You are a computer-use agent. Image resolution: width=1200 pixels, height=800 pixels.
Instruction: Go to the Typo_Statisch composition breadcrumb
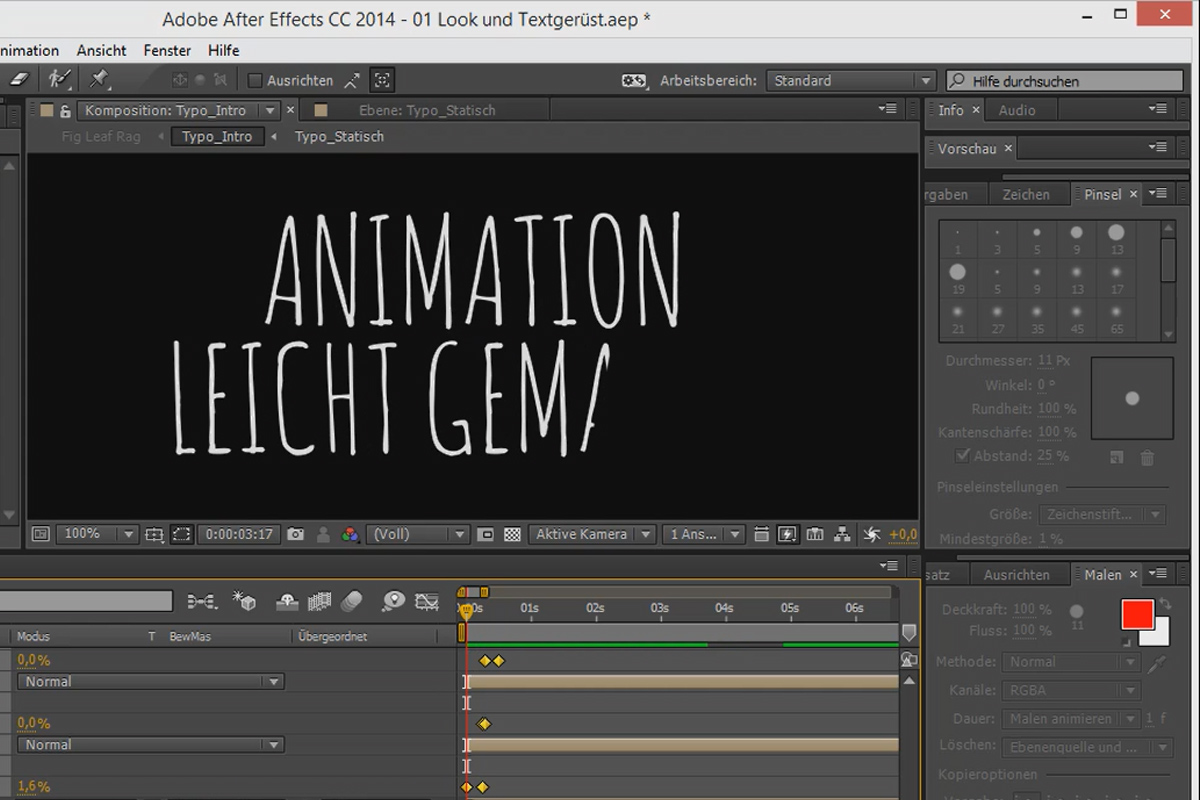[339, 137]
